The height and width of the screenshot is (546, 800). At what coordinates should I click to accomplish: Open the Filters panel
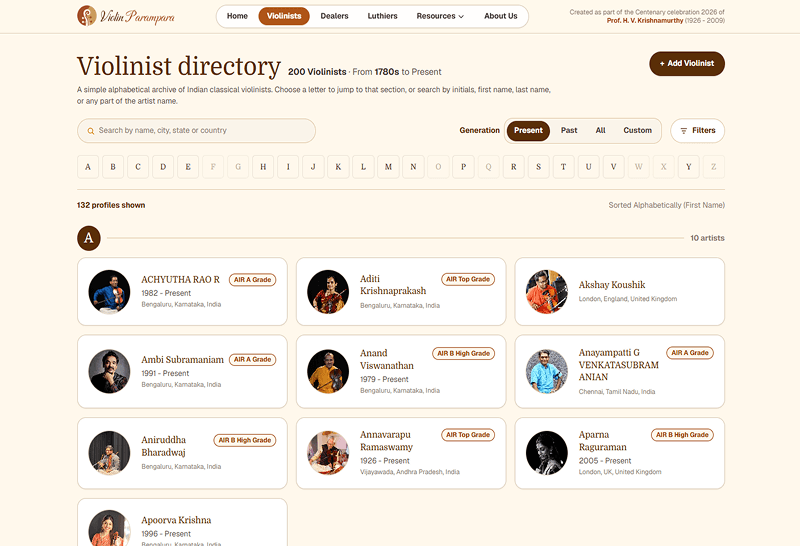697,131
